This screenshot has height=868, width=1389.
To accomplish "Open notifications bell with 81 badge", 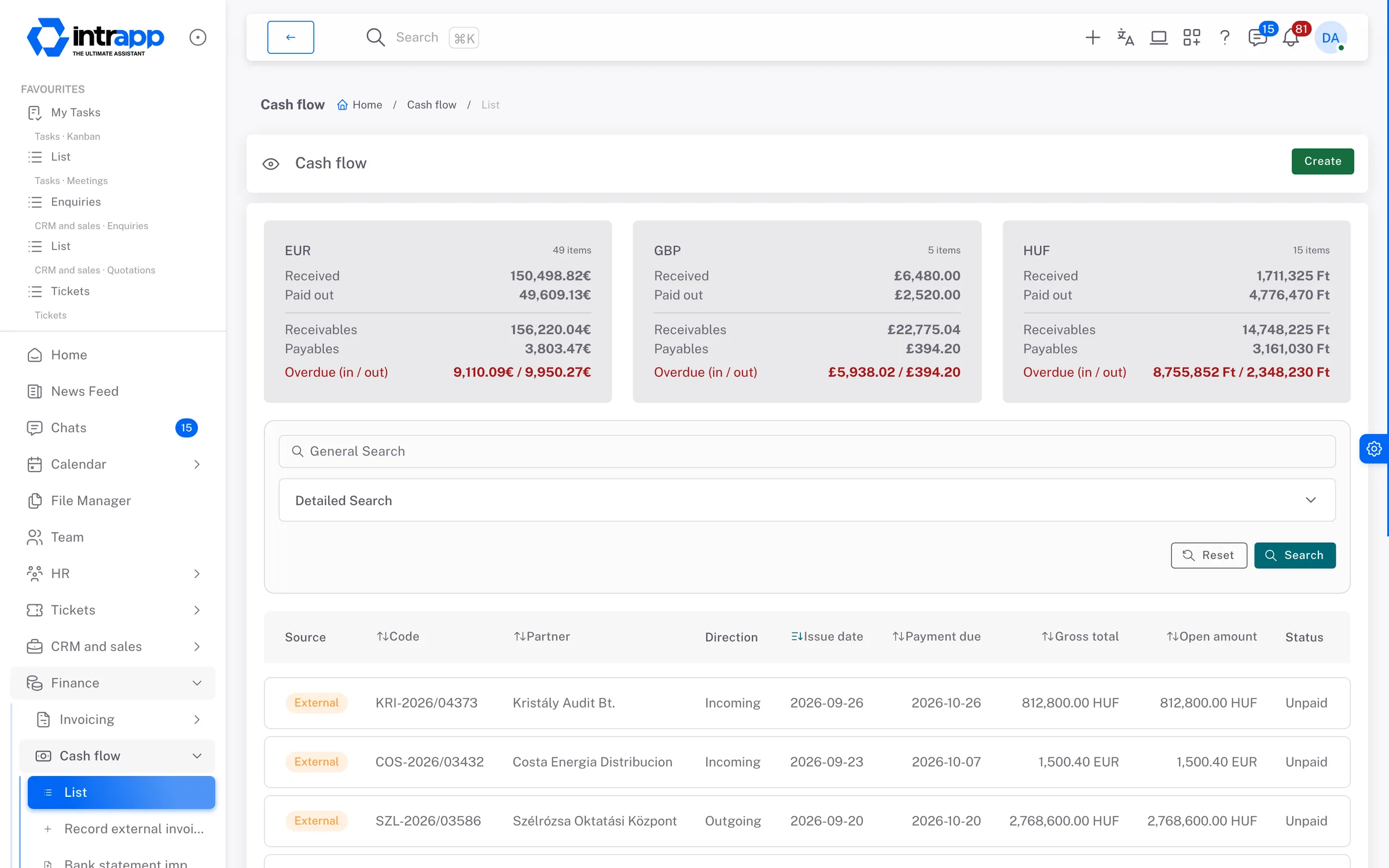I will (x=1291, y=38).
